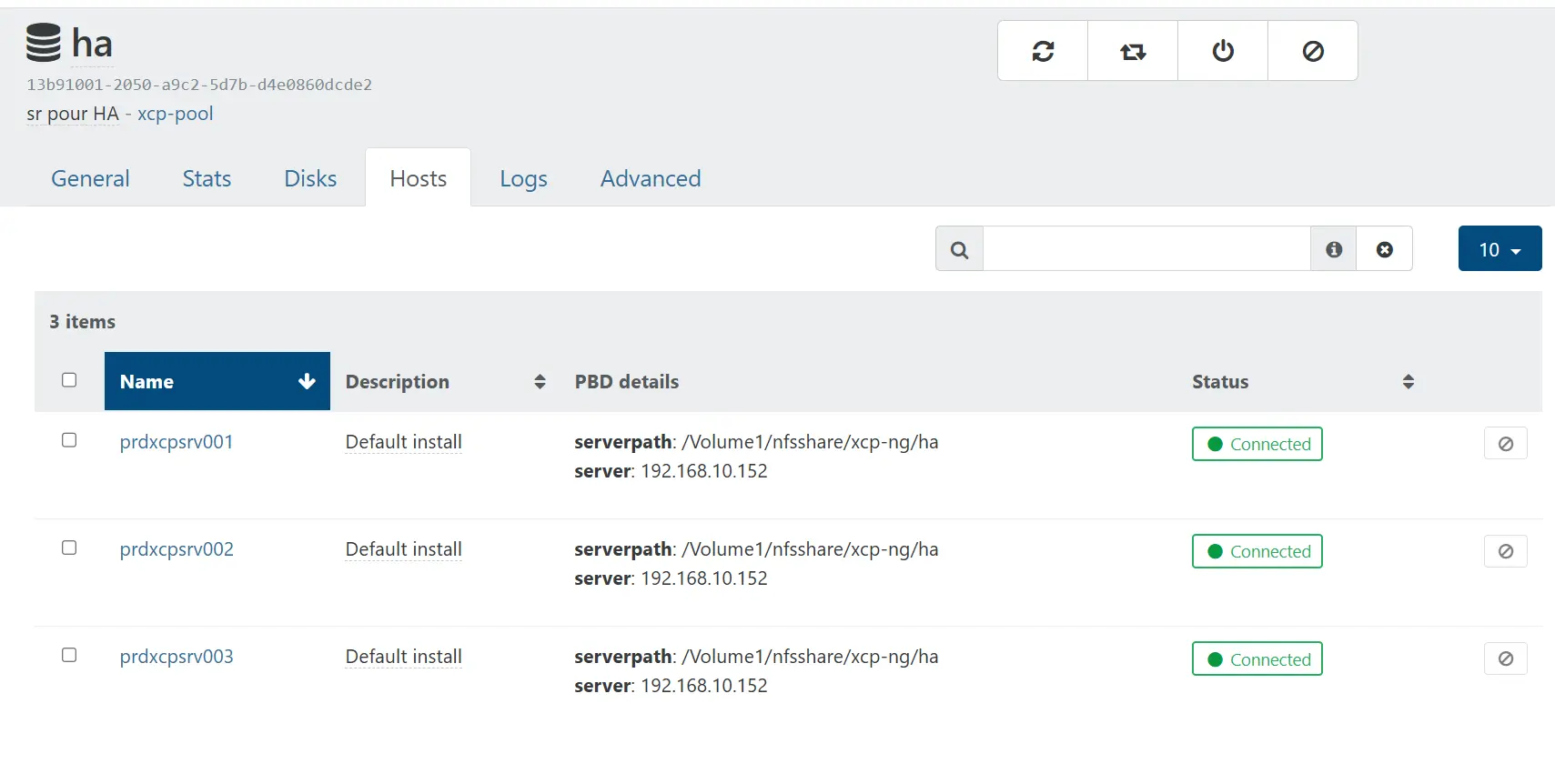Forget PBD for prdxcpsrv003 row
Viewport: 1555px width, 784px height.
pos(1505,658)
